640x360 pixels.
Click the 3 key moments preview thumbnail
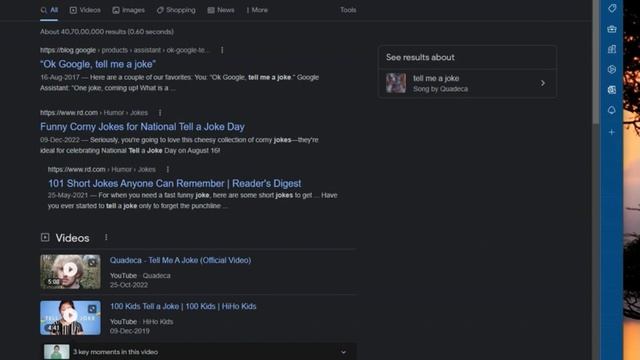click(x=56, y=352)
